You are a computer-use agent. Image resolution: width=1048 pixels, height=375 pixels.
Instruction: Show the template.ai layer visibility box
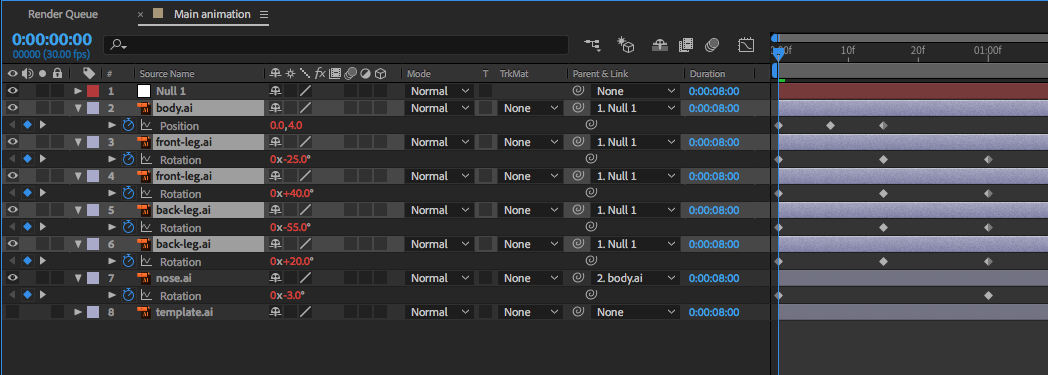pos(12,312)
